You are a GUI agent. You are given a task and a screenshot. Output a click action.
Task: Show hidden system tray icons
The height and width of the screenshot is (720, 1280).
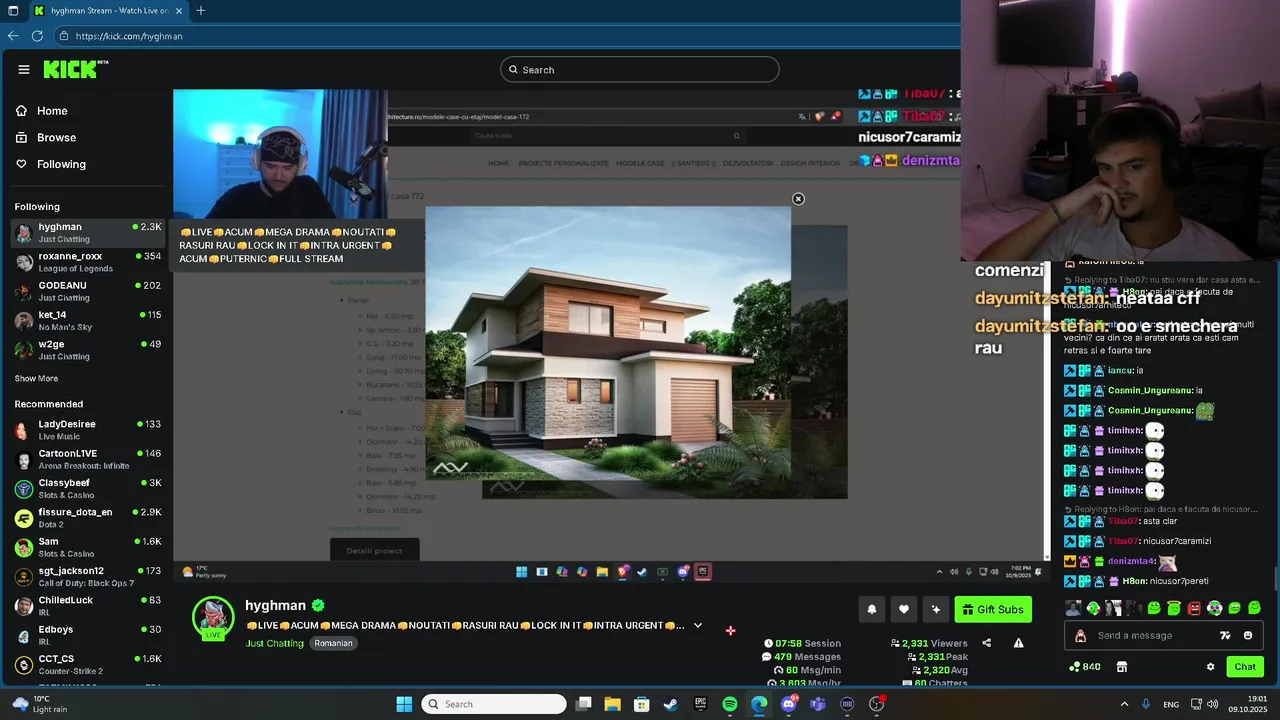coord(1124,704)
